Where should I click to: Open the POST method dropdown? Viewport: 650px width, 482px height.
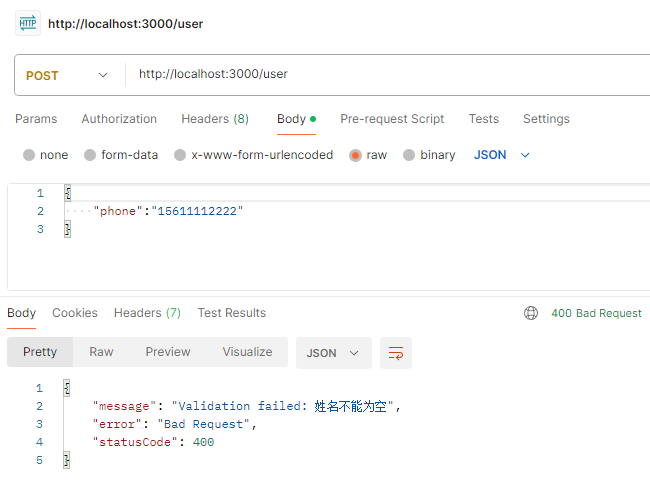pos(67,75)
